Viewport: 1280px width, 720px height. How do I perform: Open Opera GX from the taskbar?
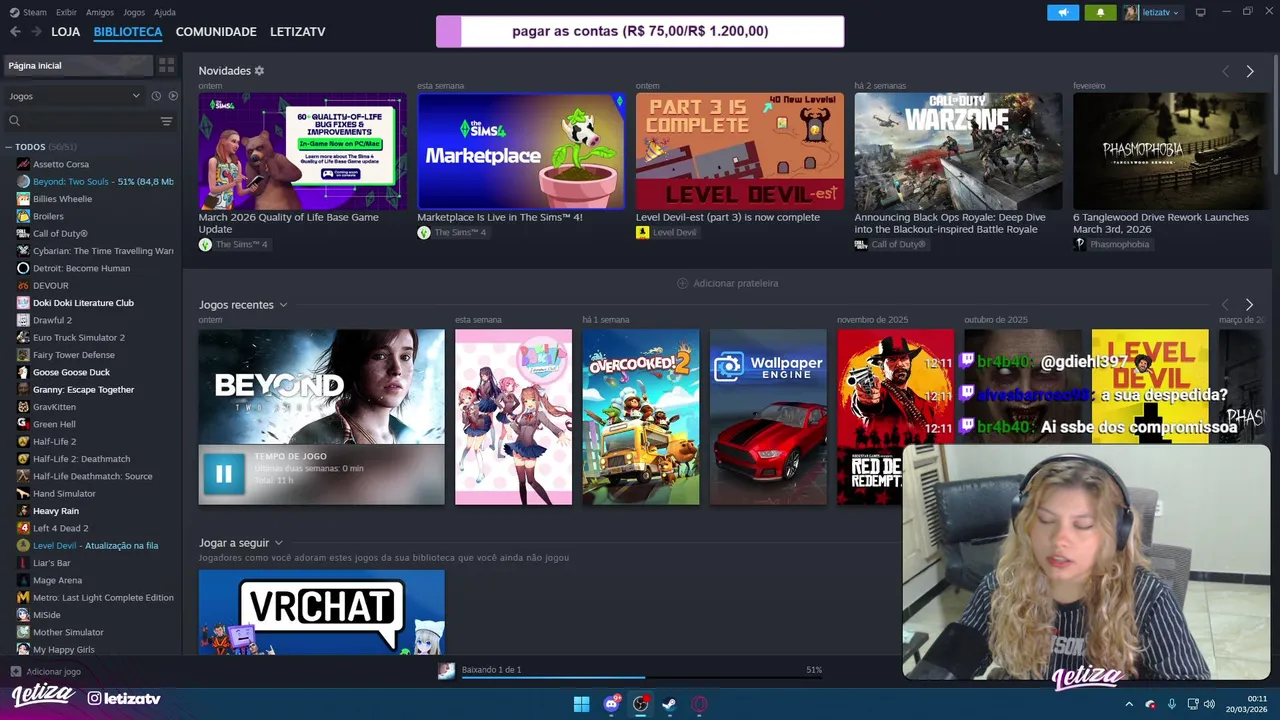coord(699,704)
